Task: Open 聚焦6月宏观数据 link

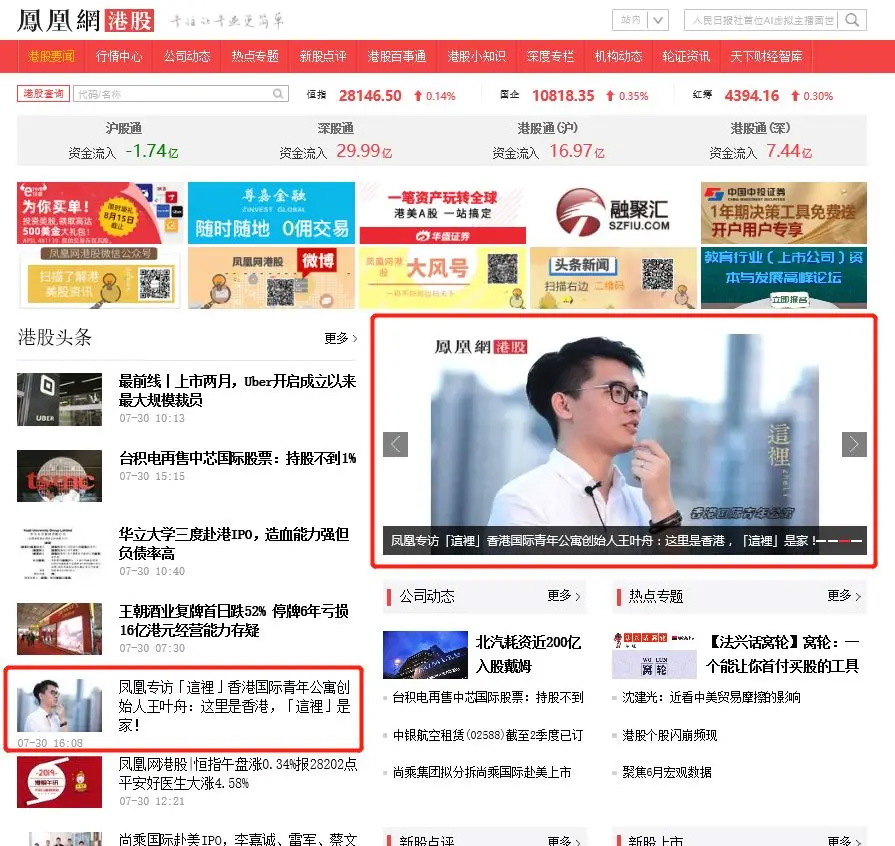Action: (x=667, y=772)
